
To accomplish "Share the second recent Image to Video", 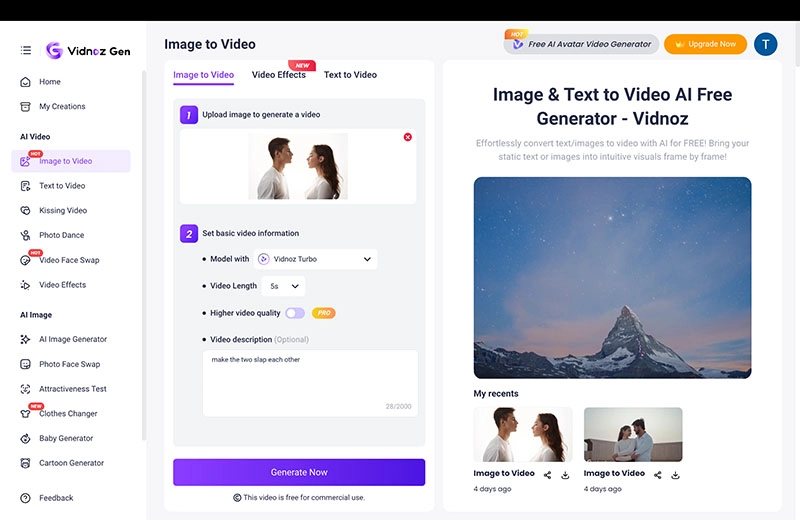I will pos(658,475).
